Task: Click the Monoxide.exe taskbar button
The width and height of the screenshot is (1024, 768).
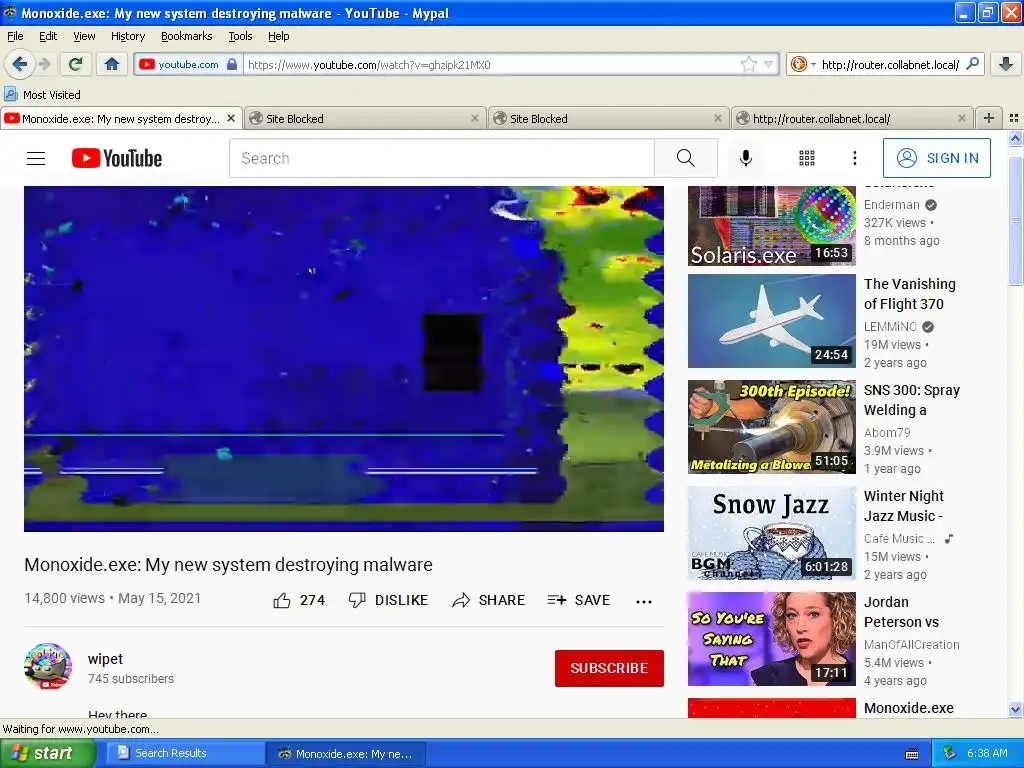Action: pos(347,754)
